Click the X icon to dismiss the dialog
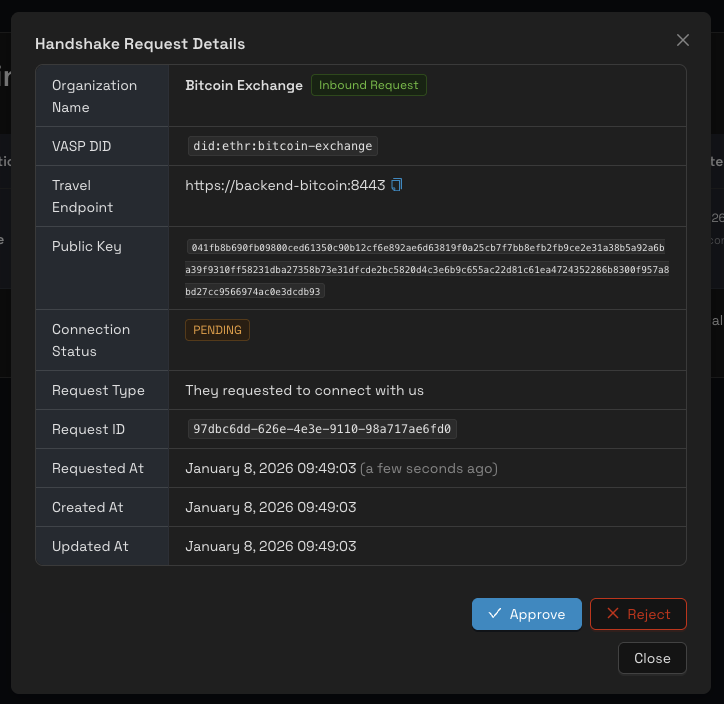 tap(683, 40)
